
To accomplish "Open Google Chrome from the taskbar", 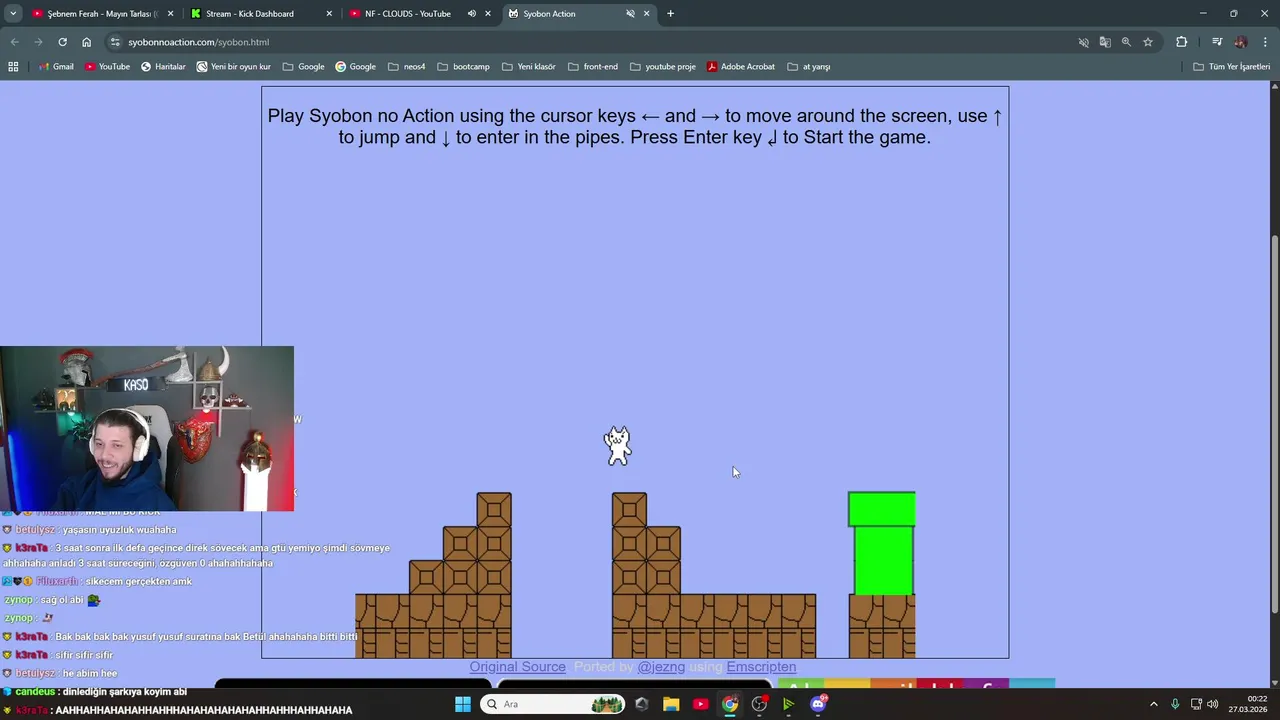I will pos(730,704).
